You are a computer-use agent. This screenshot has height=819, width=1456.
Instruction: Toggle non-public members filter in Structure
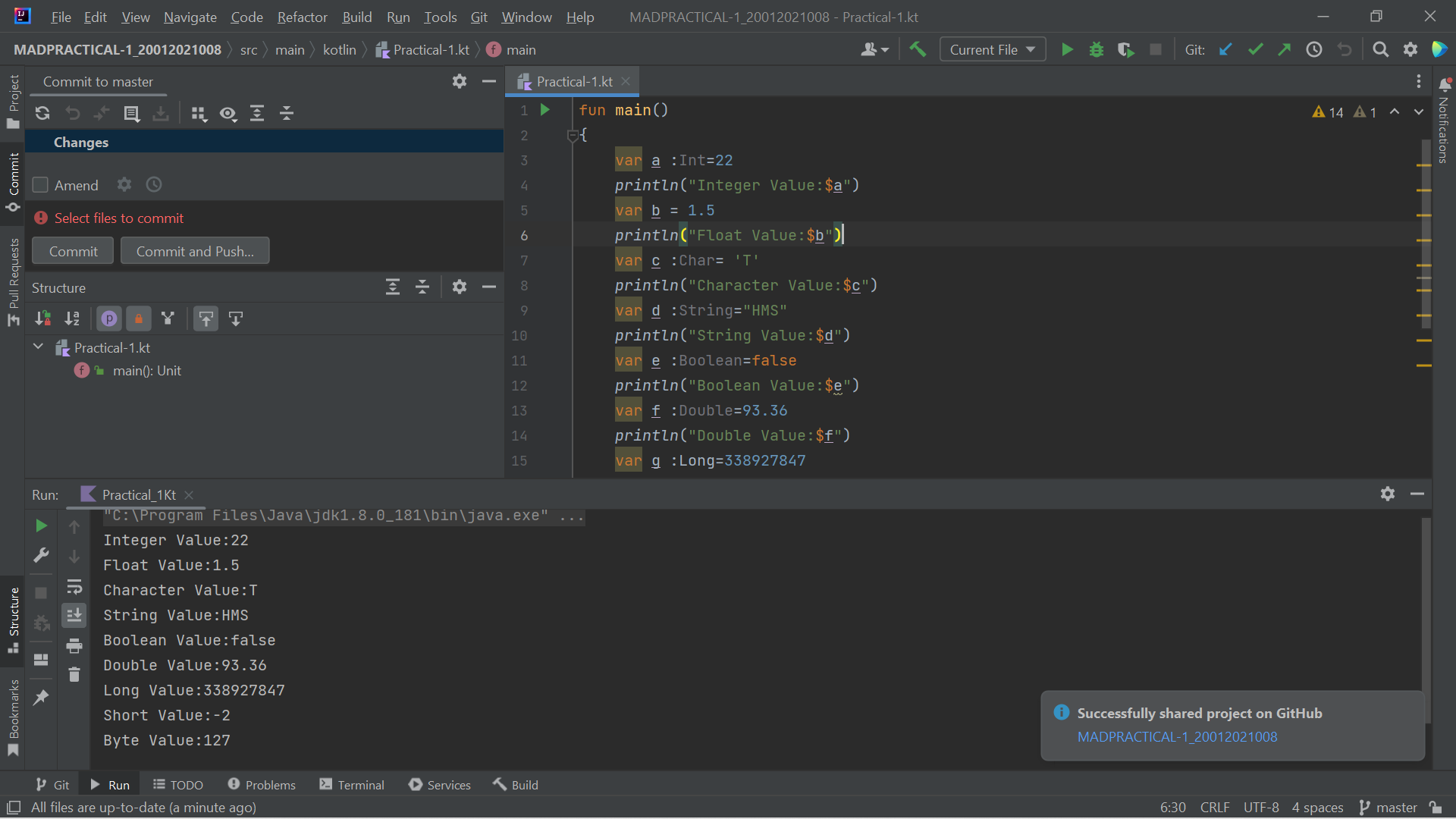pos(139,319)
